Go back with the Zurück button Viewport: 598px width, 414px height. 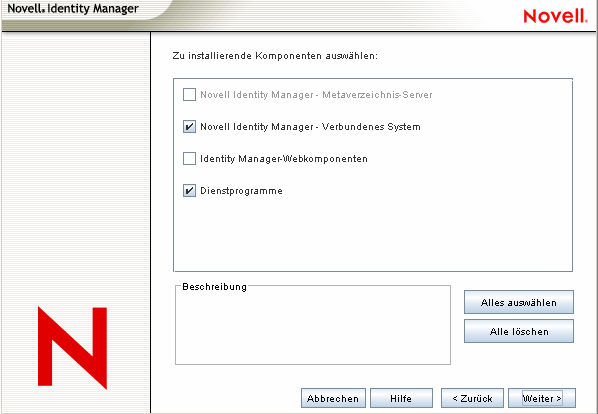tap(472, 398)
